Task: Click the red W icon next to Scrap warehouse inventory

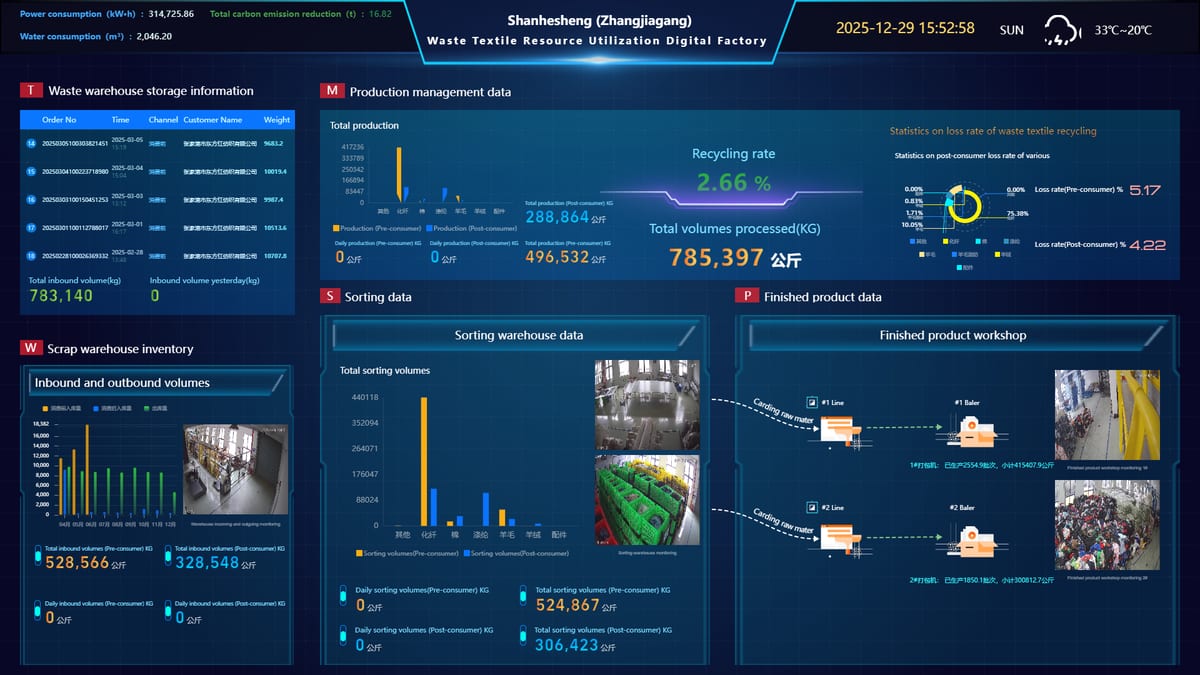Action: coord(30,349)
